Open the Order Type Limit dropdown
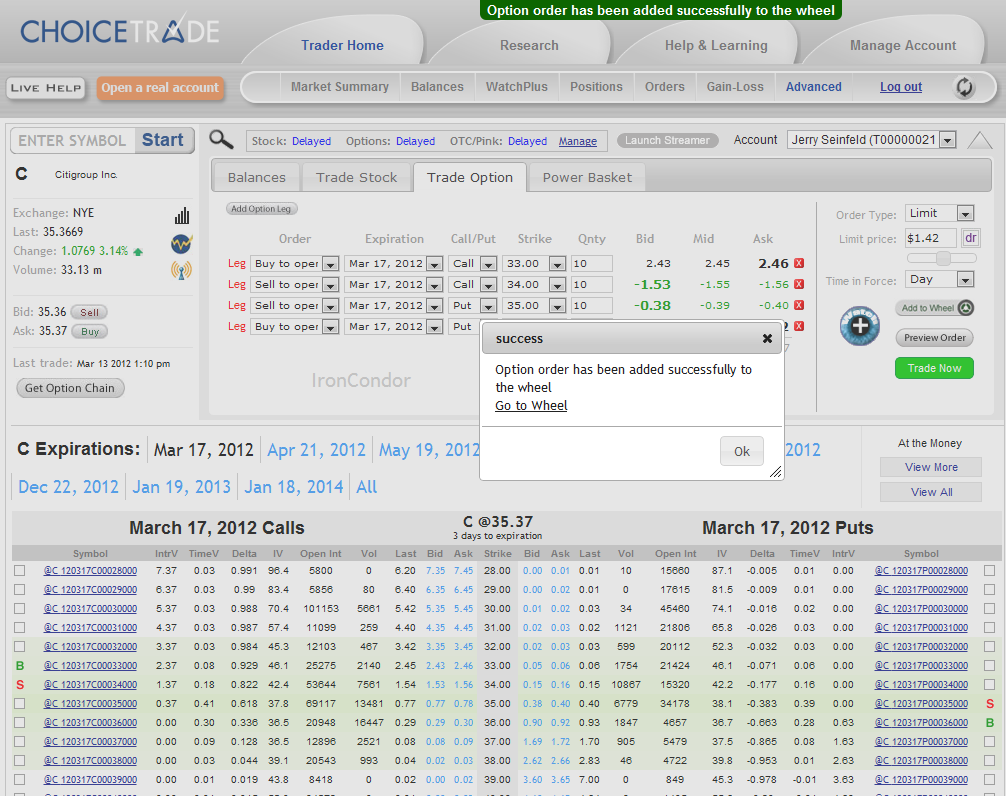 (939, 213)
